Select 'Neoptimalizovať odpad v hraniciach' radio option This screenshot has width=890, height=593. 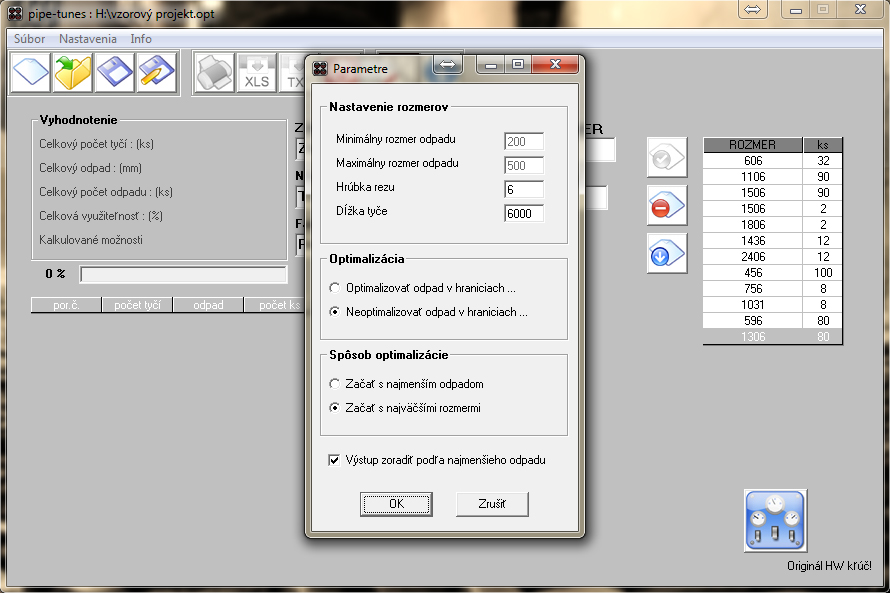[334, 312]
